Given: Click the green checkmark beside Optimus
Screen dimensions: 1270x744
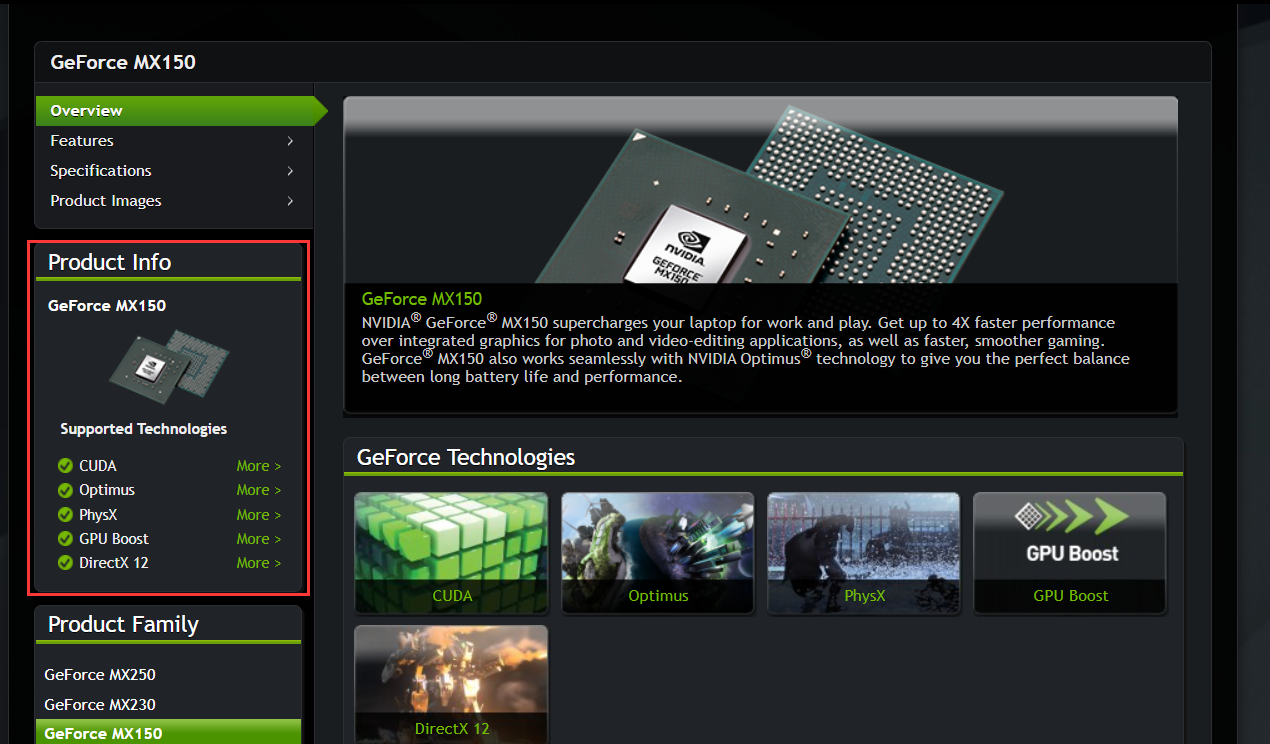Looking at the screenshot, I should 66,490.
